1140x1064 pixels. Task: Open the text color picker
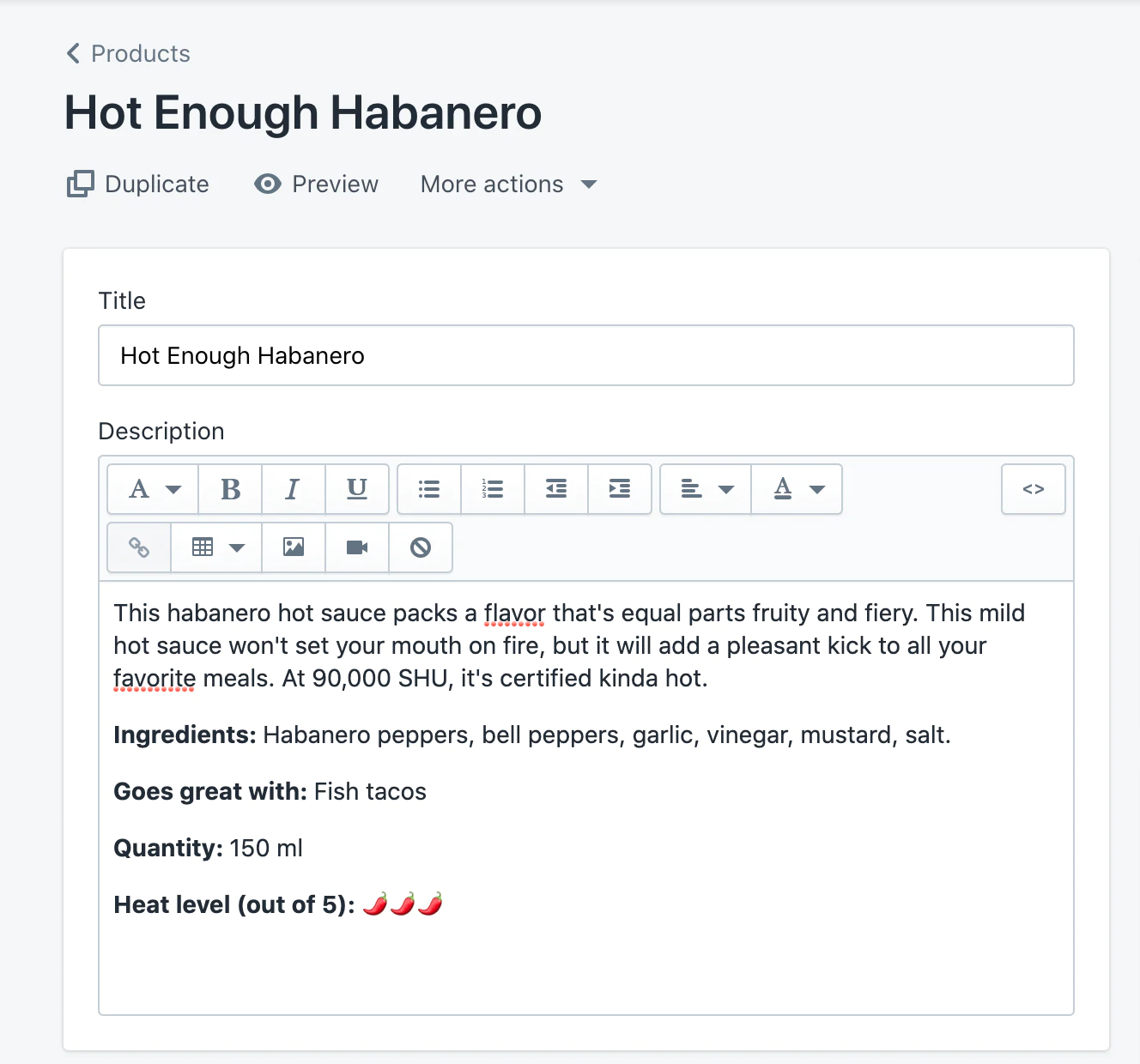pyautogui.click(x=797, y=489)
